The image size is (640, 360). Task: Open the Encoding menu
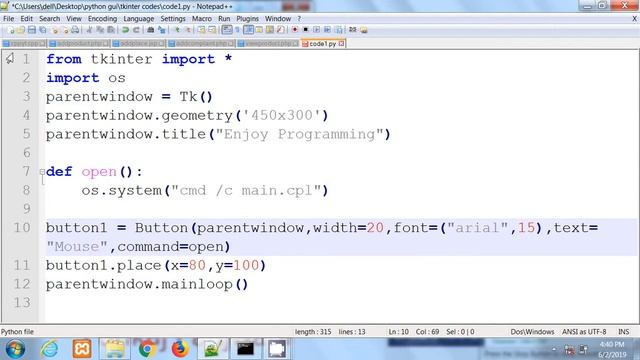[x=102, y=19]
